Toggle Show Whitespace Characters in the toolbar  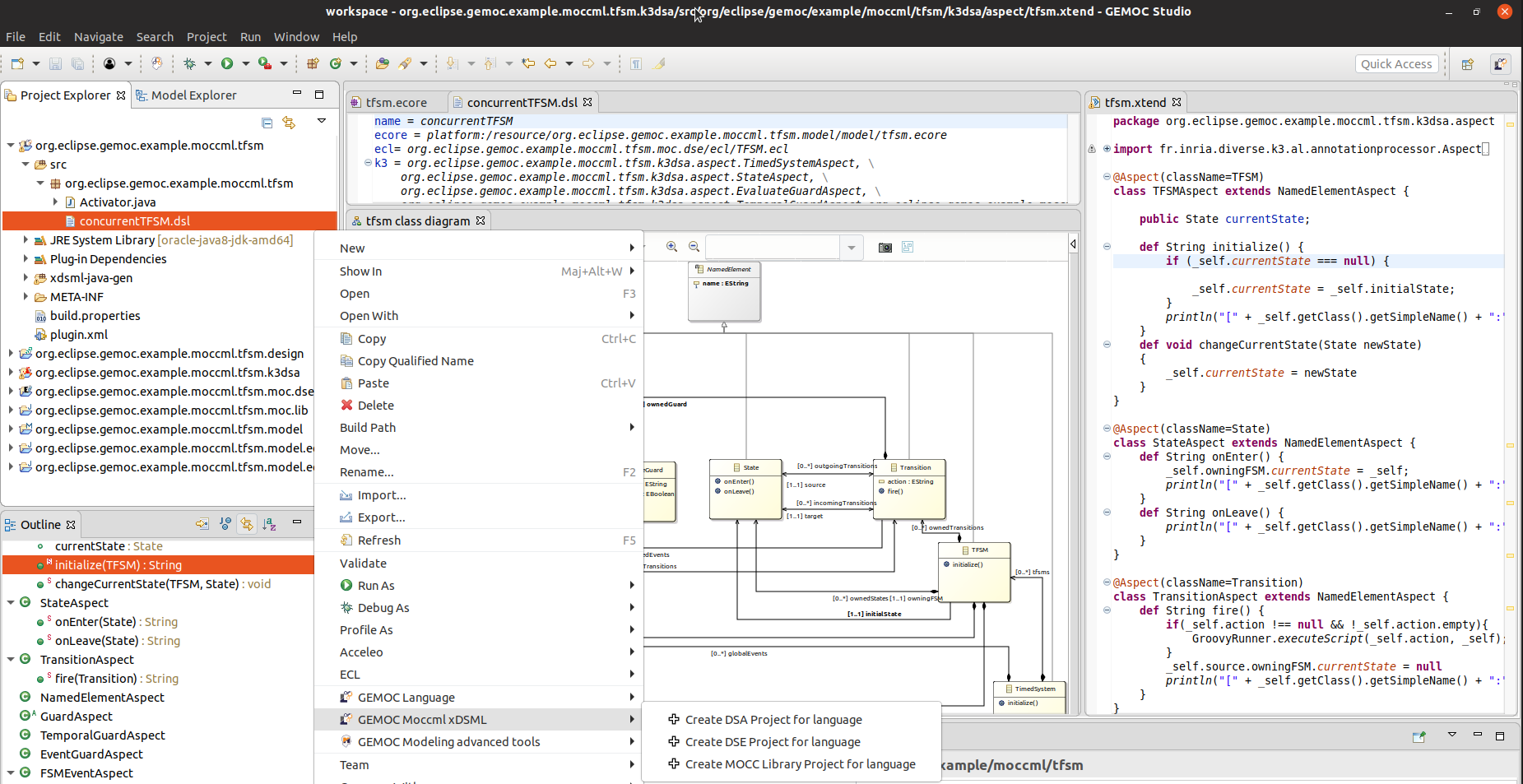(637, 63)
